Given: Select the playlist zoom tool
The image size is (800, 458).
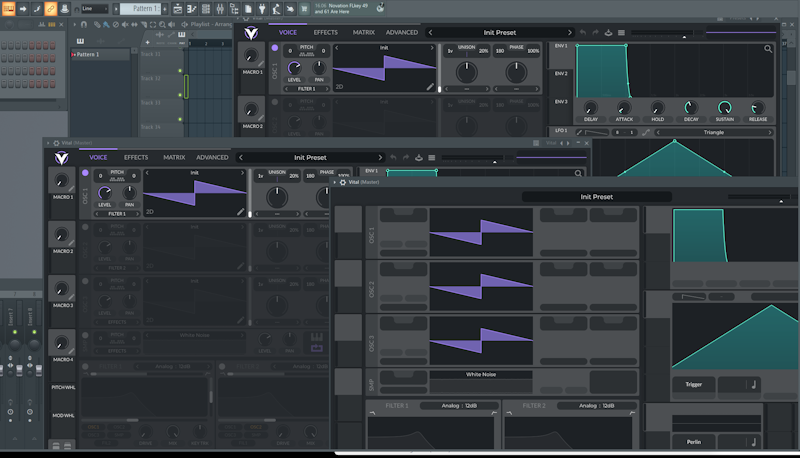Looking at the screenshot, I should tap(162, 24).
